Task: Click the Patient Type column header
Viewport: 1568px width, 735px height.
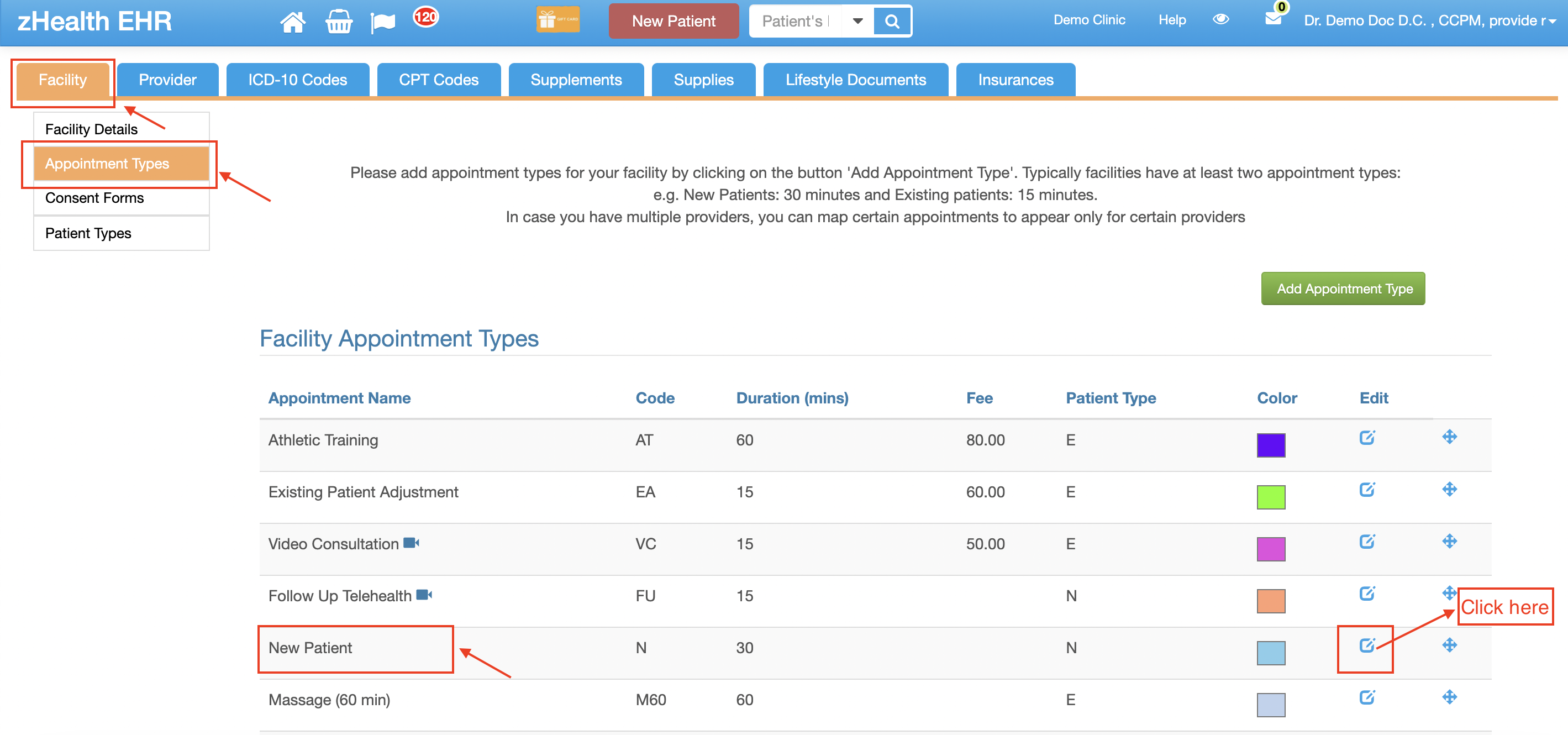Action: (x=1111, y=398)
